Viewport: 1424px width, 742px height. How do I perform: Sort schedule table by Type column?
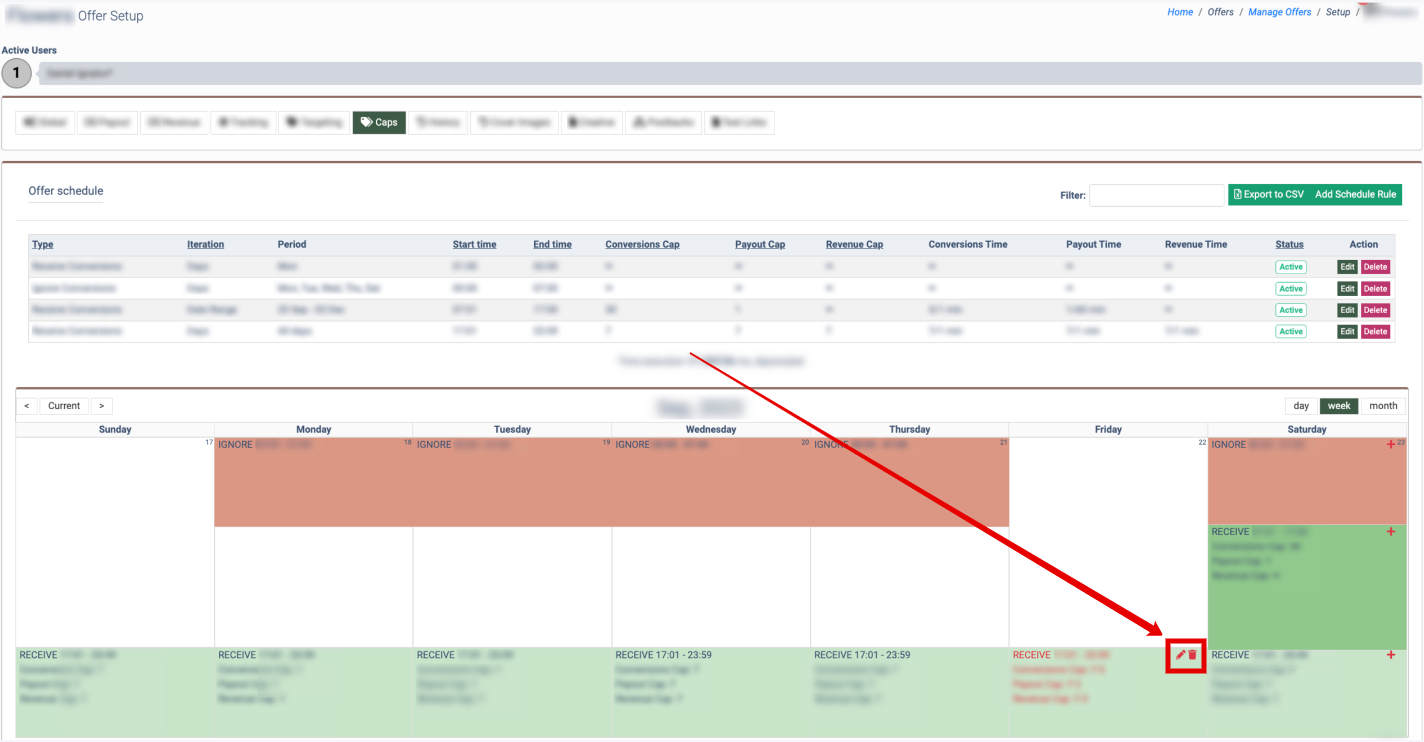coord(43,244)
